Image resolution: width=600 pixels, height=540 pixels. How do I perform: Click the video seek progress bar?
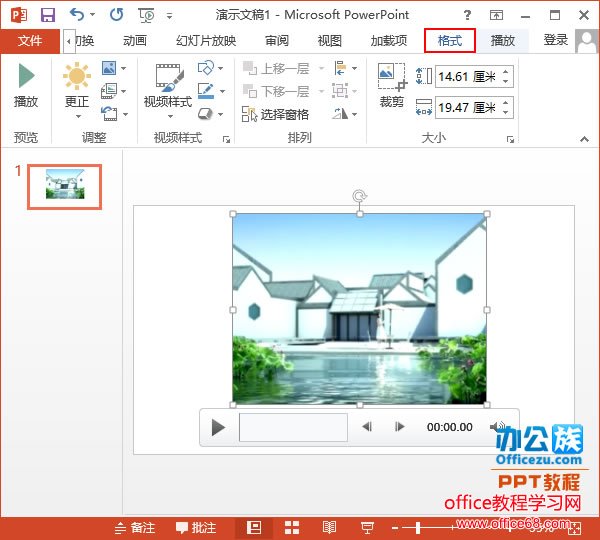pyautogui.click(x=293, y=427)
